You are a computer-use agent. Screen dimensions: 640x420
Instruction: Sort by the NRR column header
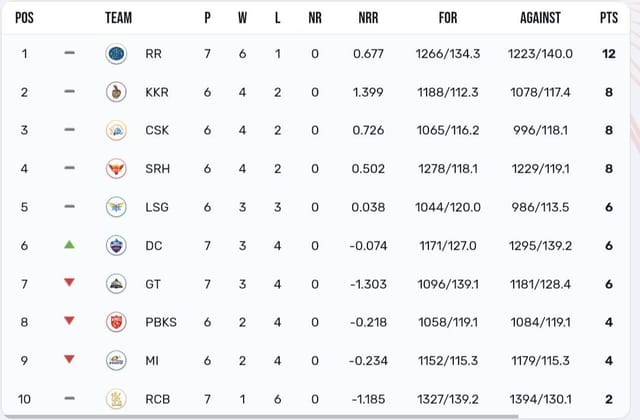tap(368, 18)
